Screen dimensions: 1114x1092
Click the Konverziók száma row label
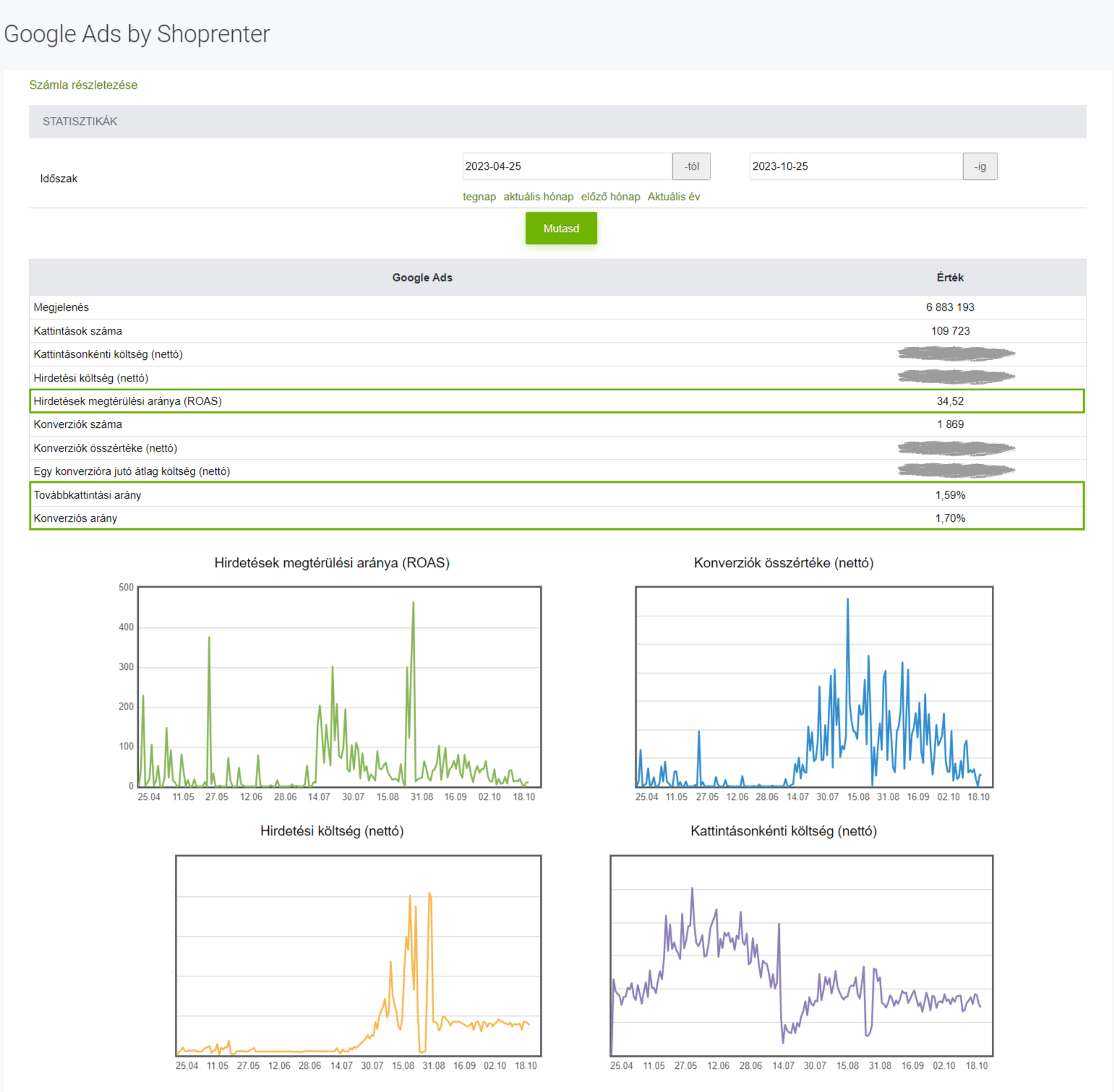(78, 424)
